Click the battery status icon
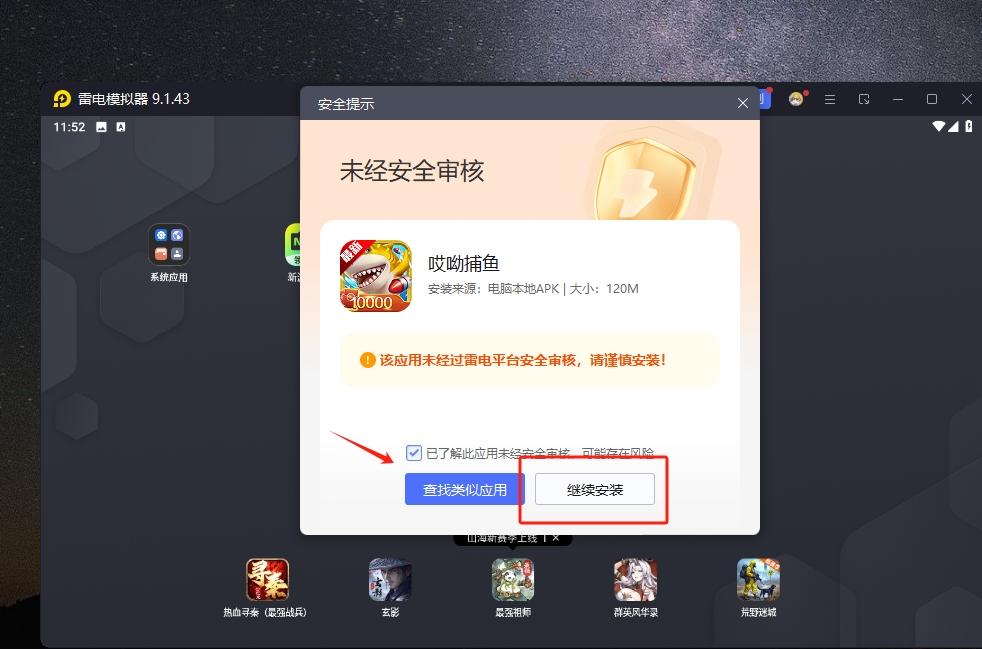 (x=967, y=127)
